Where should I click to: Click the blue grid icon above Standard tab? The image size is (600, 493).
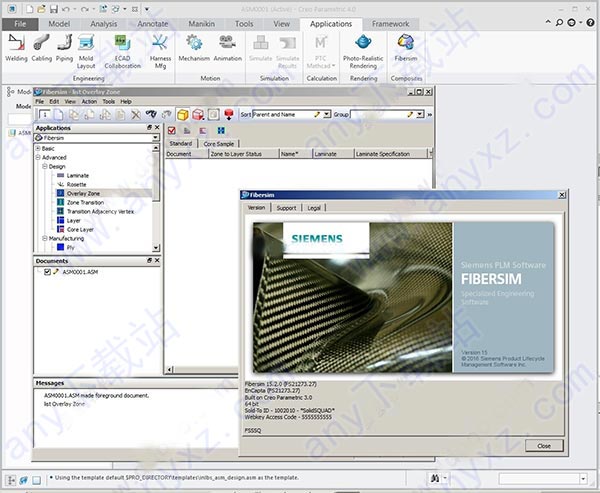point(221,131)
